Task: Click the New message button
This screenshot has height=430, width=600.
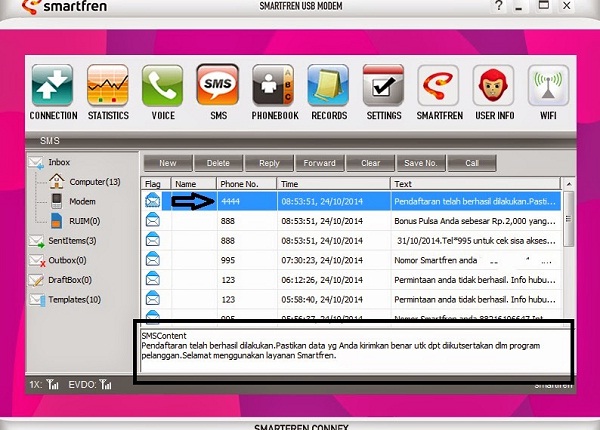Action: (x=167, y=163)
